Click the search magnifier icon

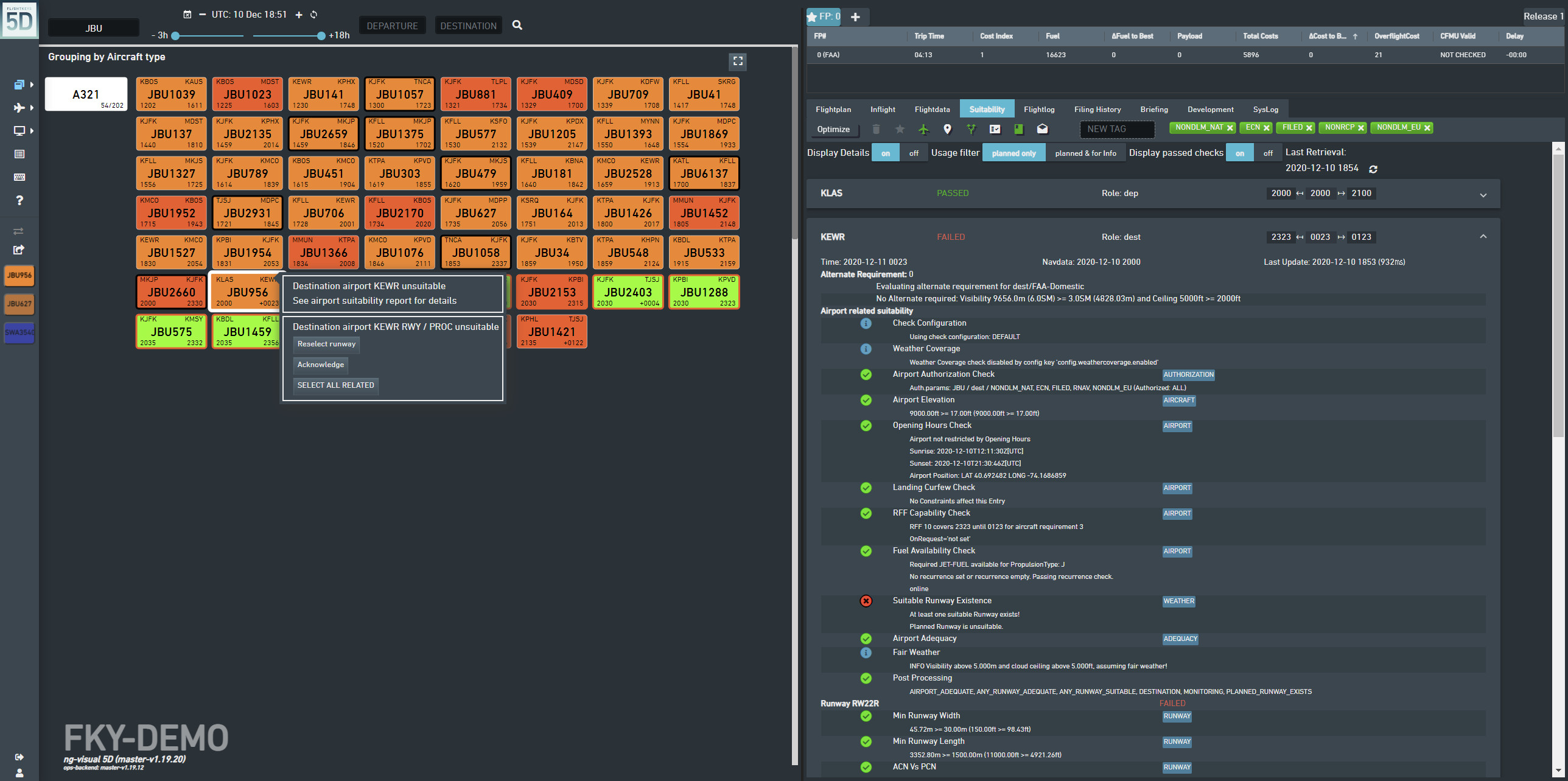pos(517,26)
